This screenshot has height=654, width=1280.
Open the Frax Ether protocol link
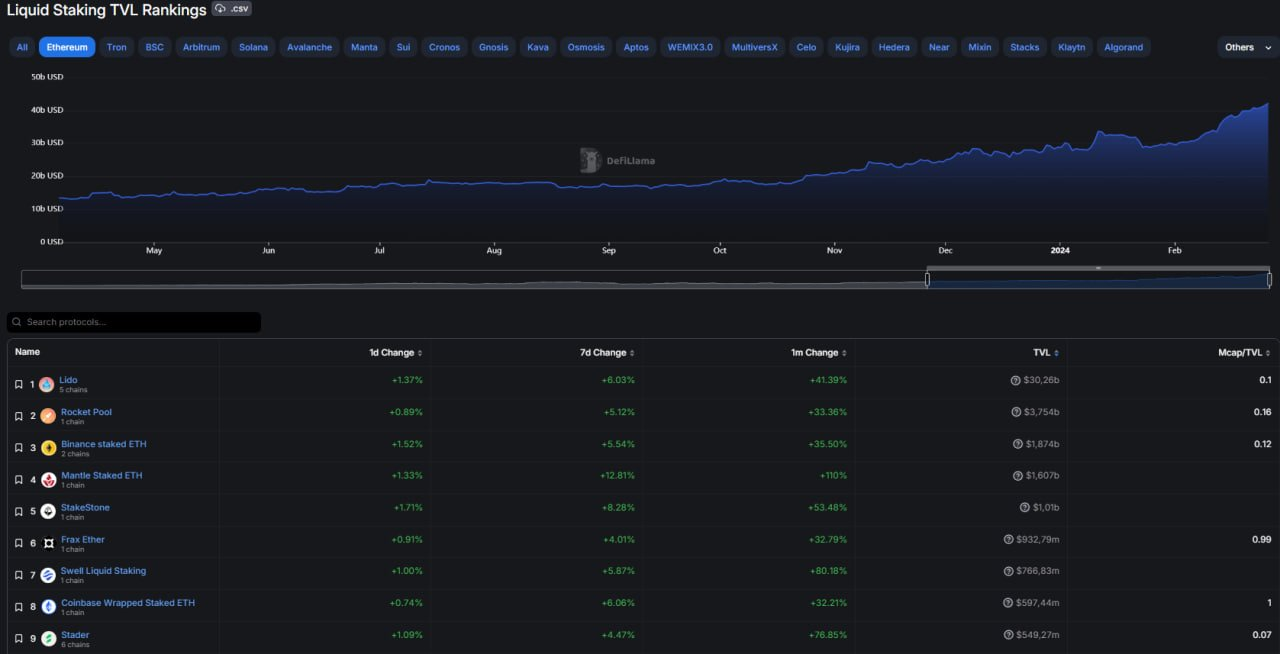[83, 540]
